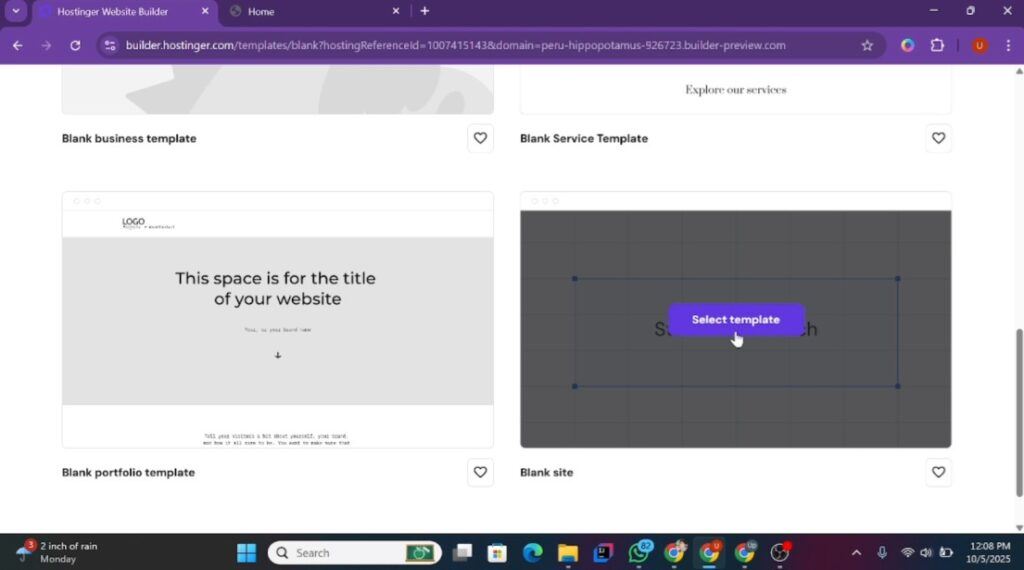The image size is (1024, 570).
Task: Open the Wi-Fi network tray icon
Action: pos(907,553)
